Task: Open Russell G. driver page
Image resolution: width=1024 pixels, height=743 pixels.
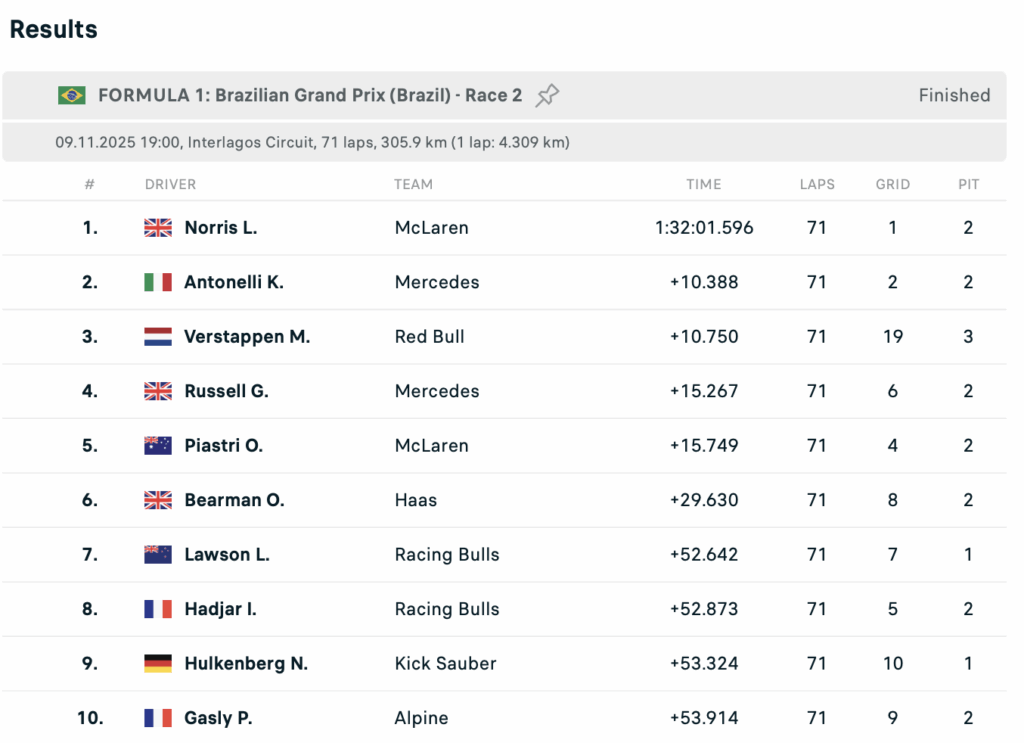Action: pos(226,391)
